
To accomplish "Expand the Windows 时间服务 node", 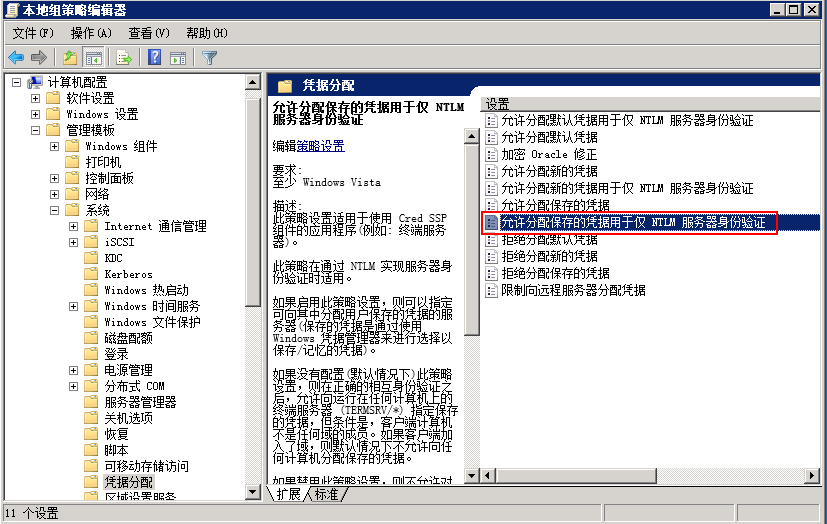I will pos(73,306).
